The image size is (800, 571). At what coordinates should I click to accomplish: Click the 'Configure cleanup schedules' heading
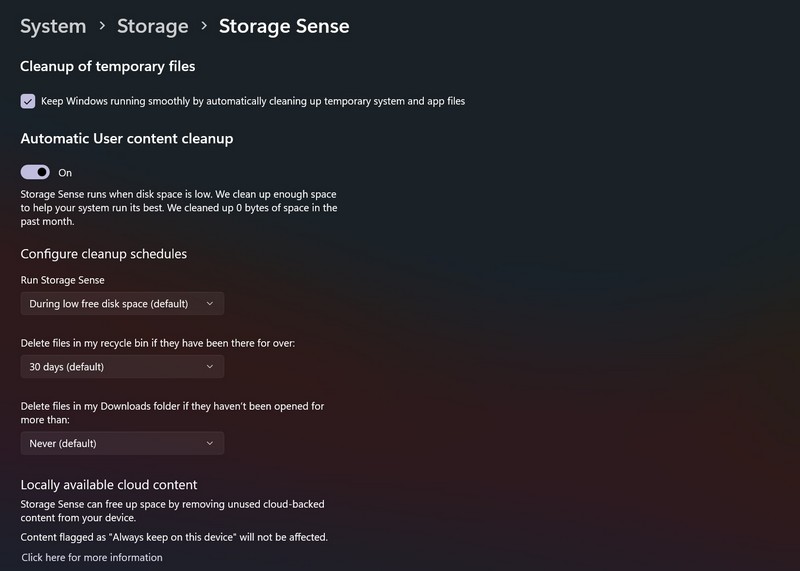point(104,254)
